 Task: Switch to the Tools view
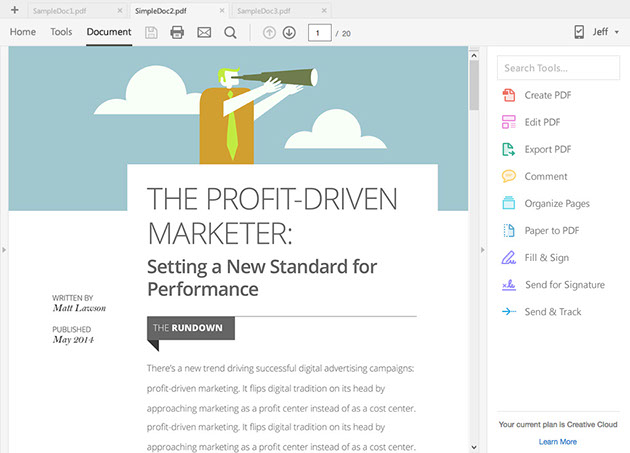pos(61,32)
